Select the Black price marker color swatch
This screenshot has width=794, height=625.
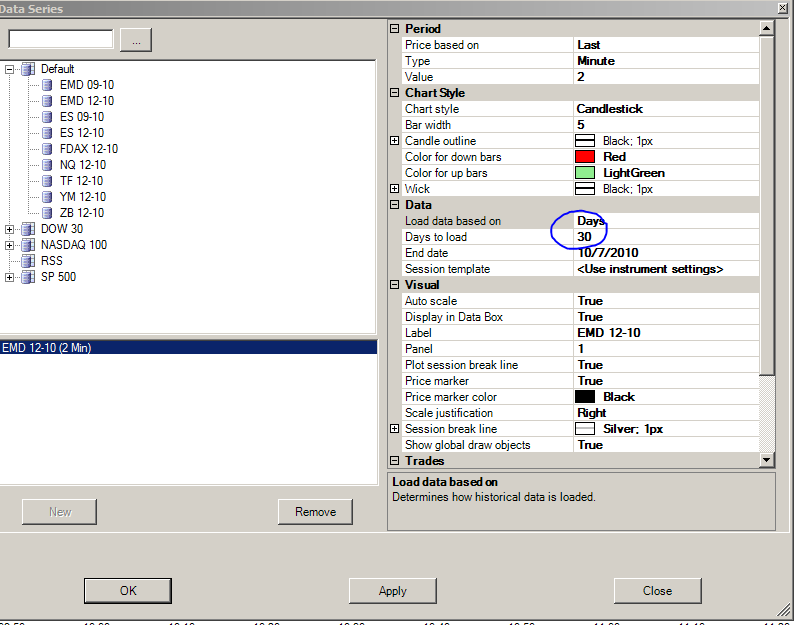point(585,397)
